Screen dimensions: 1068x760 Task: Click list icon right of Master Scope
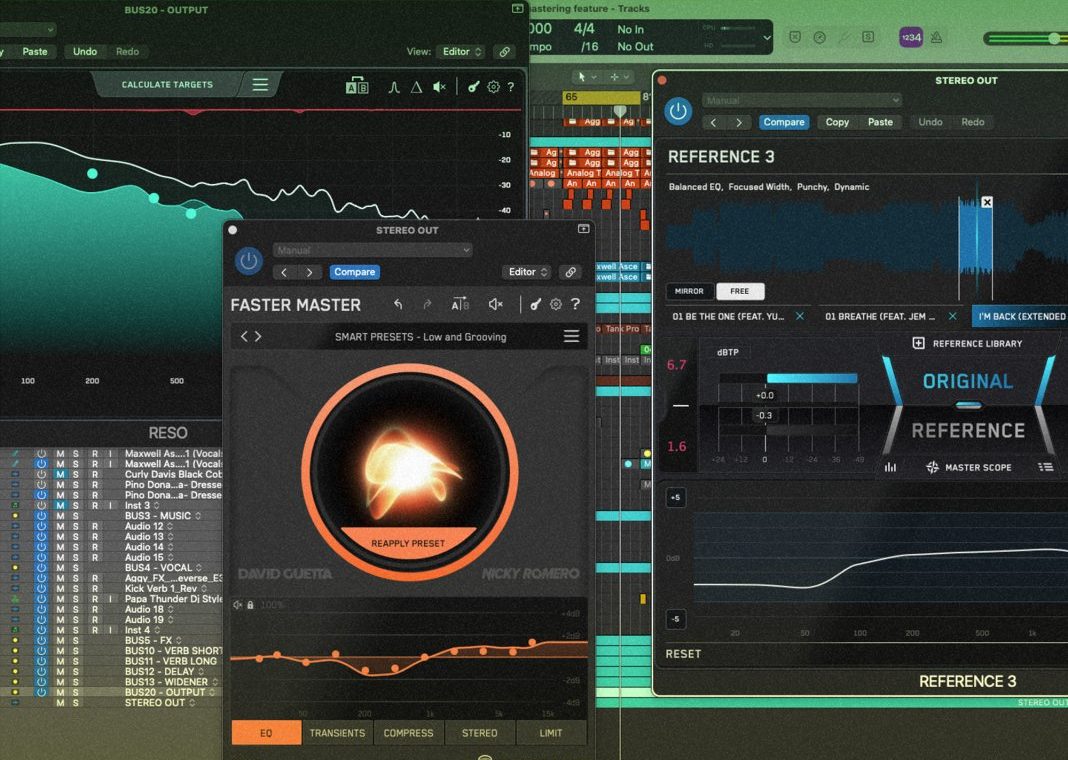(1046, 466)
